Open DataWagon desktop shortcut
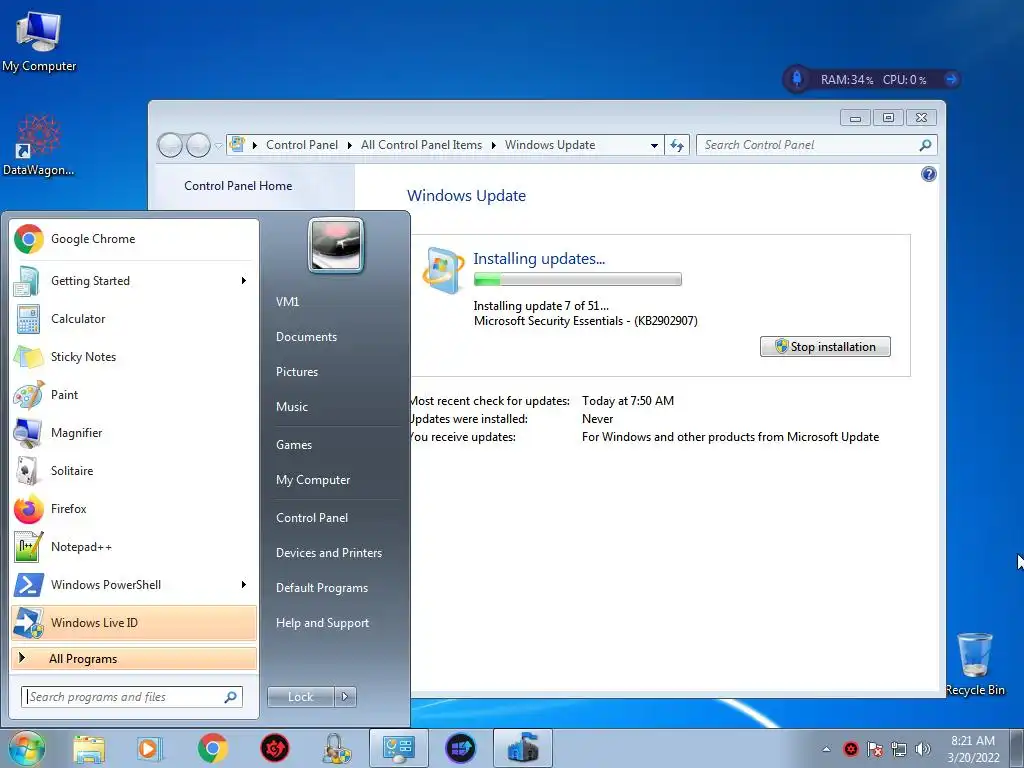1024x768 pixels. [x=39, y=145]
